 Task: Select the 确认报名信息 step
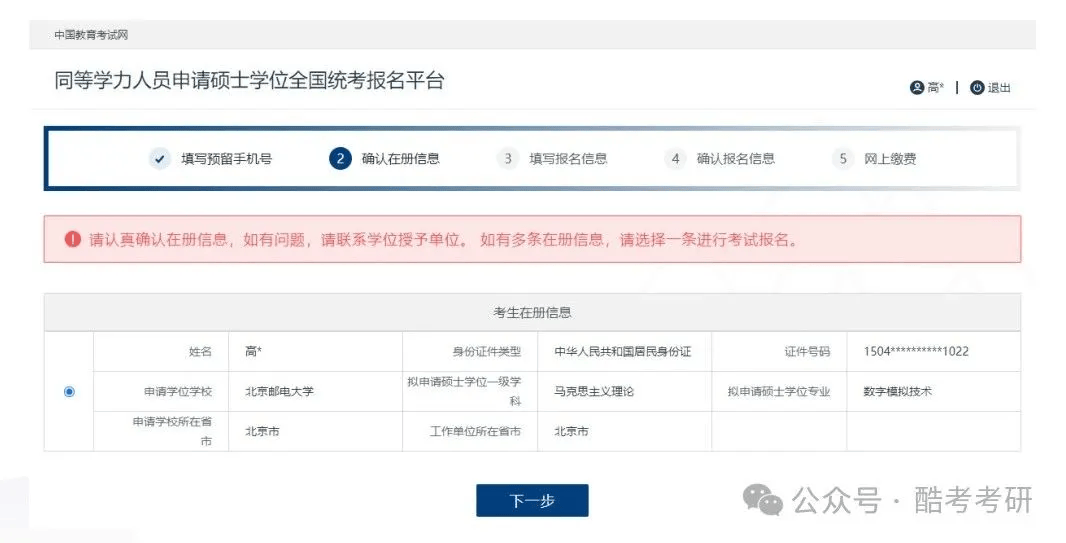736,159
